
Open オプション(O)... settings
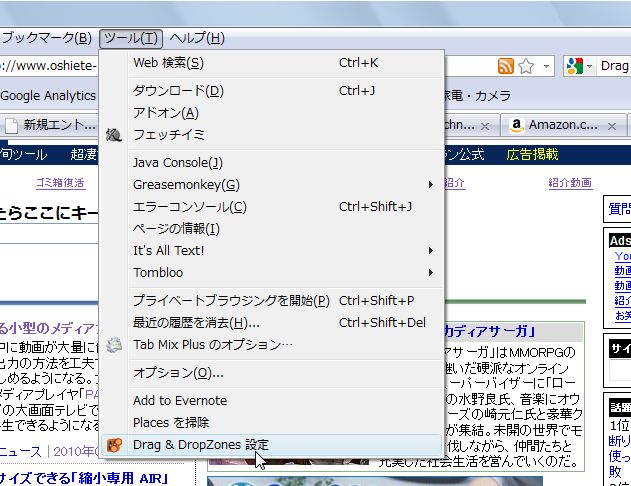(x=272, y=373)
